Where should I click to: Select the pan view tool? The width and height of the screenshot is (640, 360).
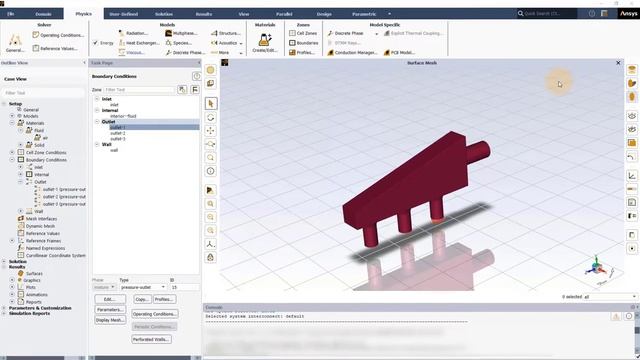click(x=211, y=131)
